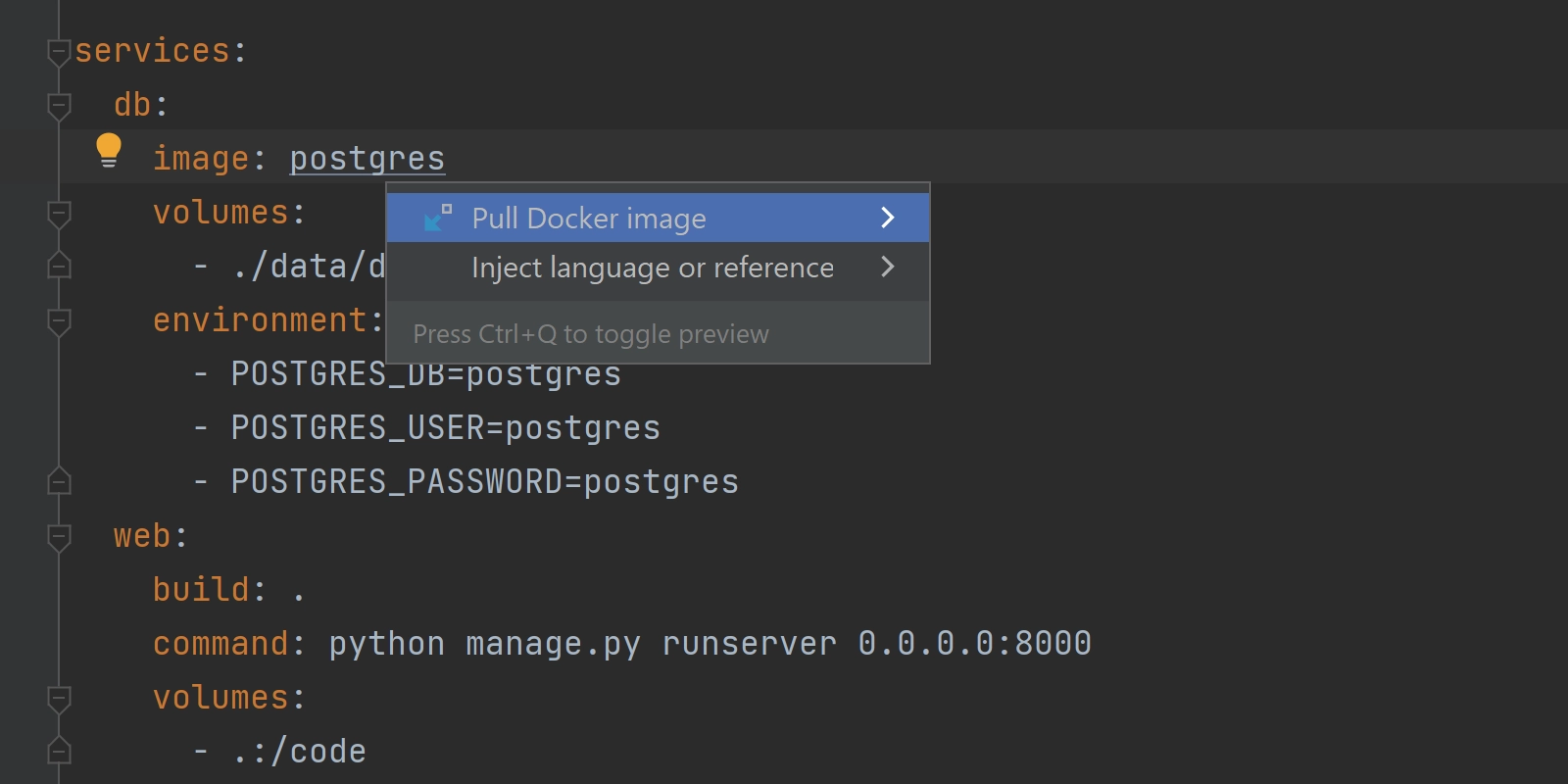The image size is (1568, 784).
Task: Collapse the environment block fold marker
Action: [x=59, y=321]
